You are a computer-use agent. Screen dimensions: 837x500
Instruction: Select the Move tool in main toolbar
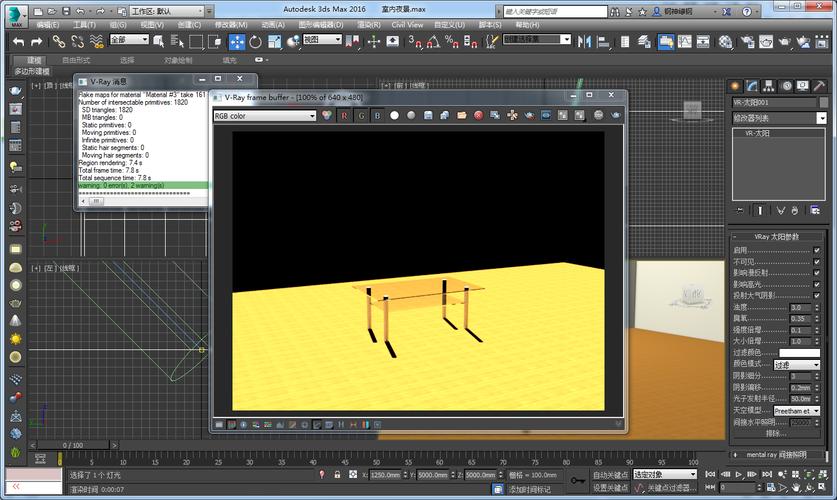pyautogui.click(x=237, y=41)
